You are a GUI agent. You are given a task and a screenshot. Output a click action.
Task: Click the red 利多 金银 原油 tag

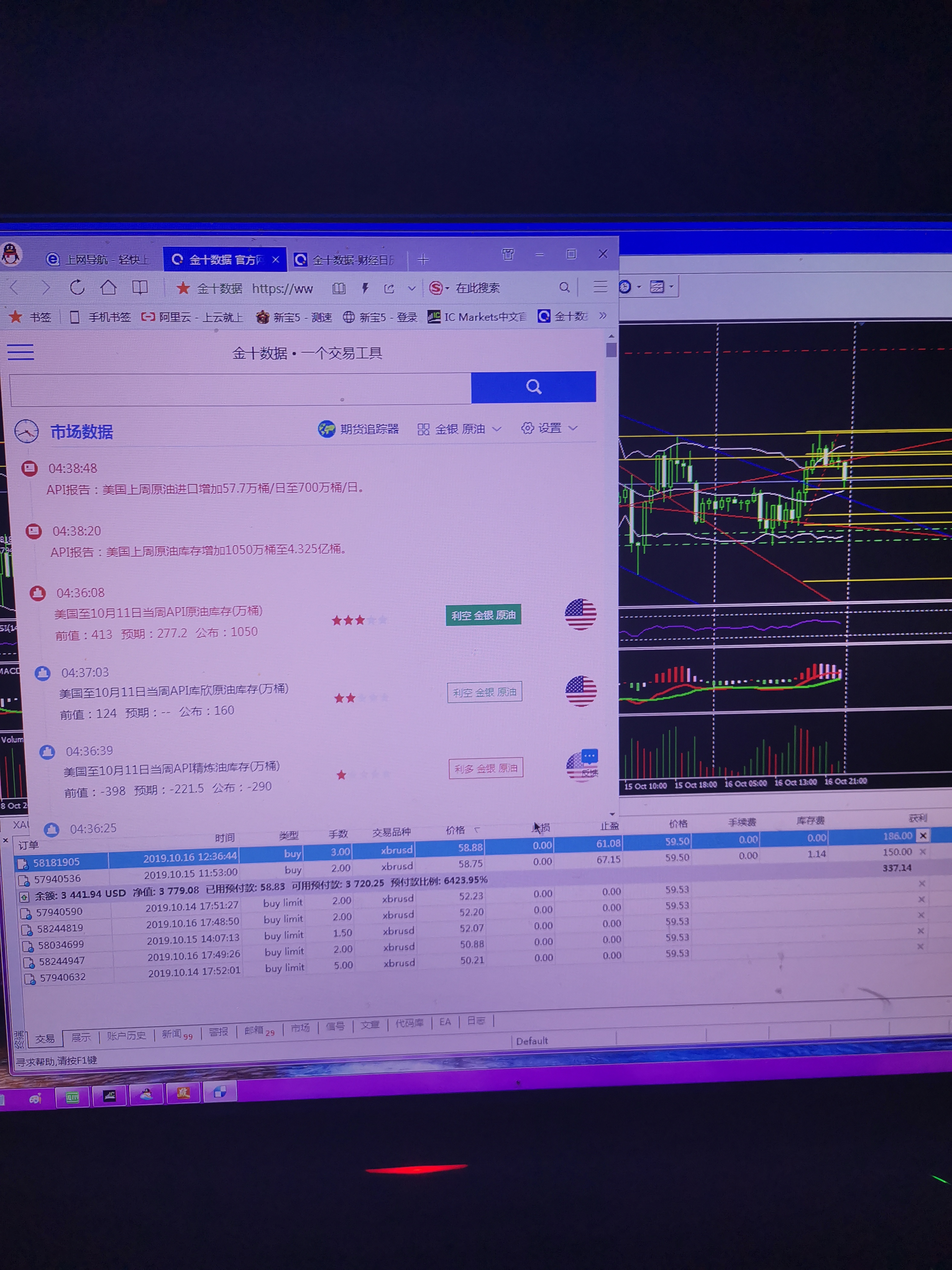tap(486, 768)
